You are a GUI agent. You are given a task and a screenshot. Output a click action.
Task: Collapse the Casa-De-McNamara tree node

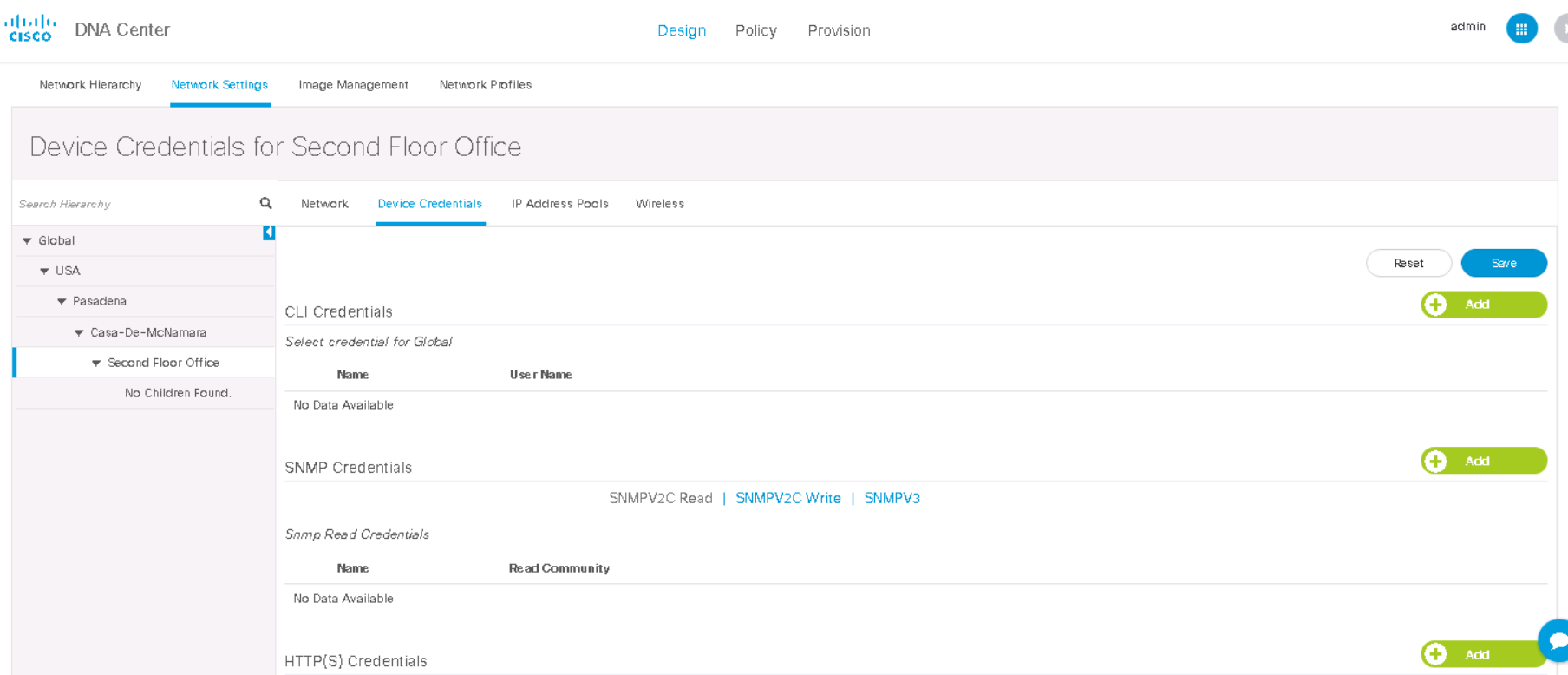click(x=79, y=333)
